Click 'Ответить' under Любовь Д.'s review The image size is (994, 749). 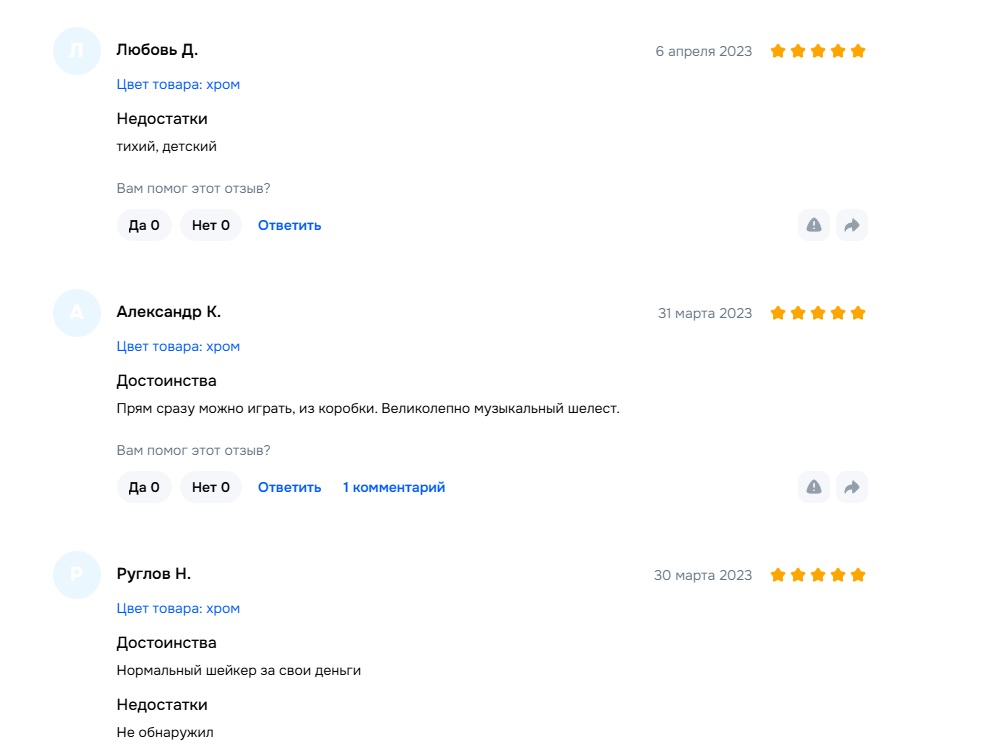click(x=289, y=225)
